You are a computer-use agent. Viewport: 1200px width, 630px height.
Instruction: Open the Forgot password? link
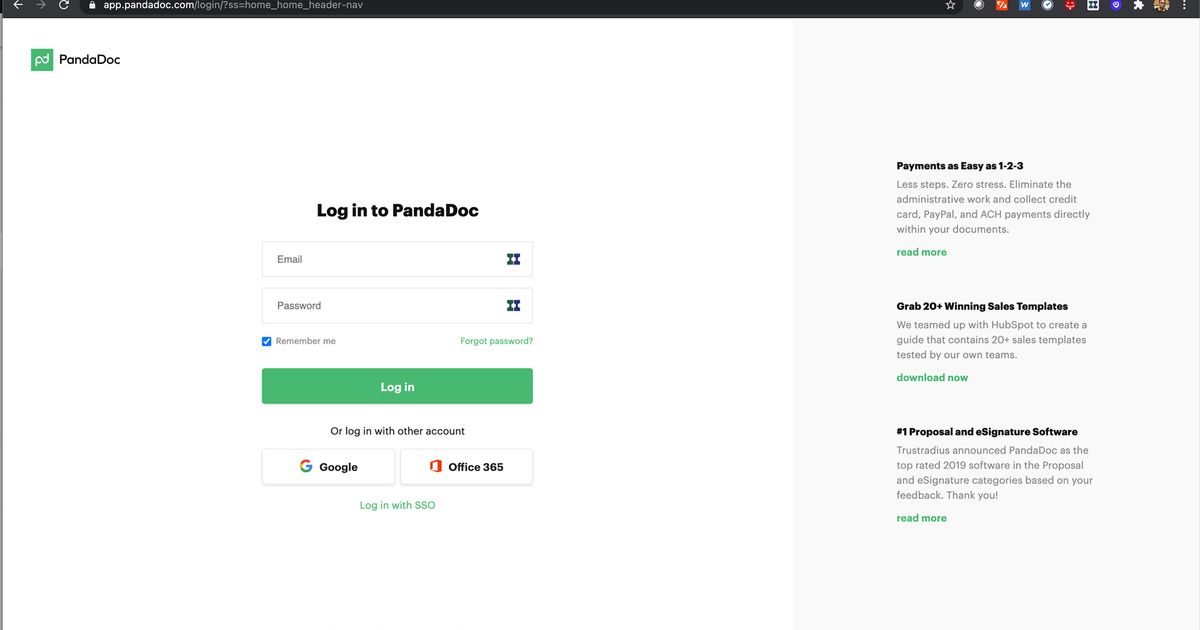tap(496, 341)
